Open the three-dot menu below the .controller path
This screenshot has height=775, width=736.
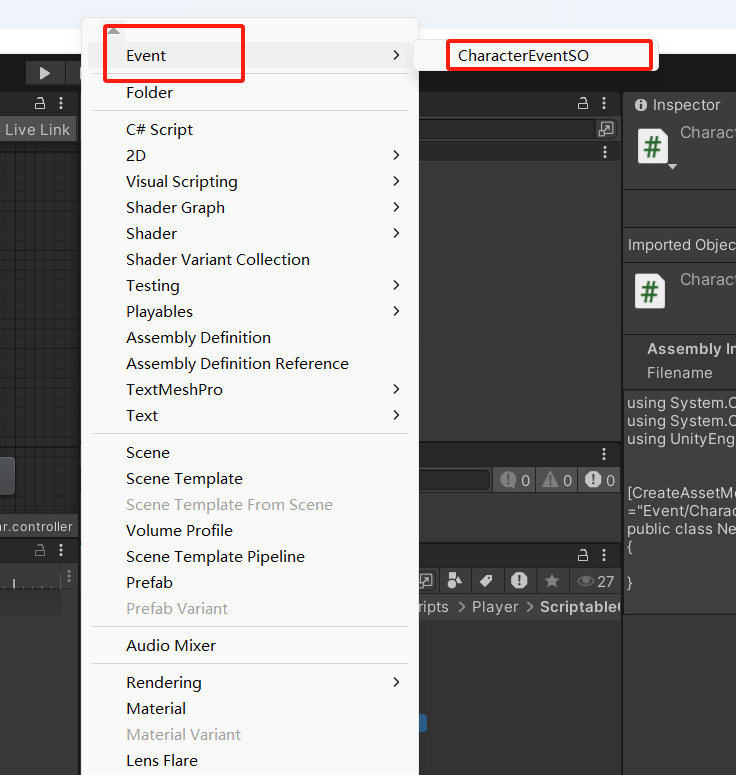pyautogui.click(x=61, y=550)
